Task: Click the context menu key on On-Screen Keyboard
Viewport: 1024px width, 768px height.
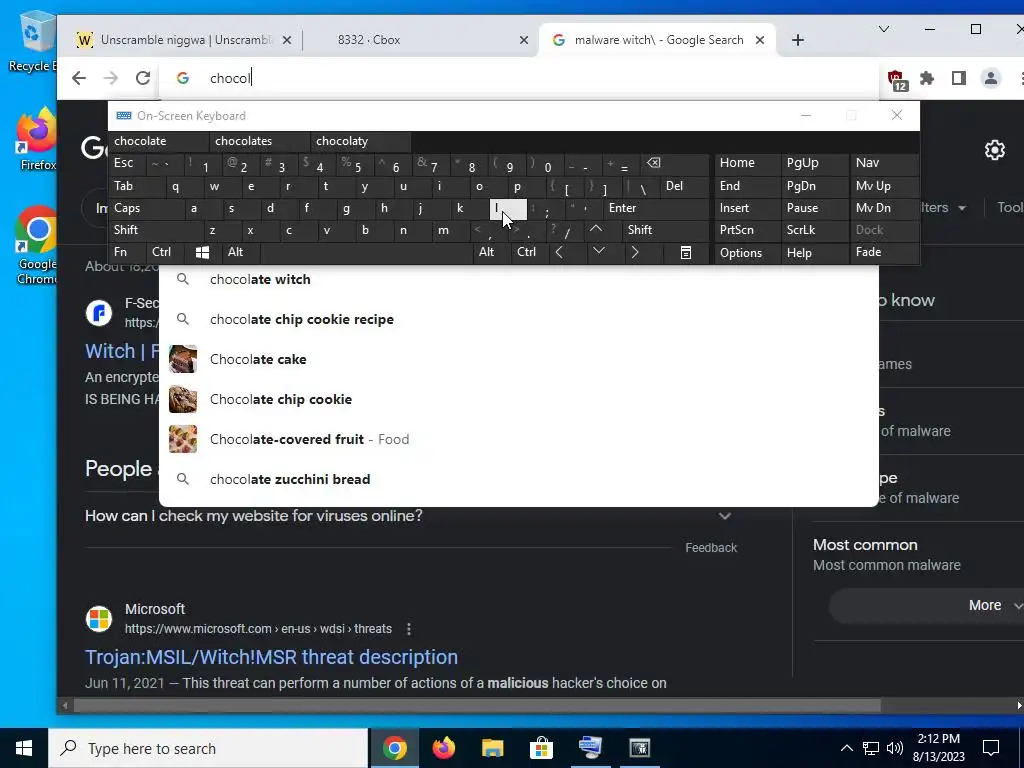Action: point(686,253)
